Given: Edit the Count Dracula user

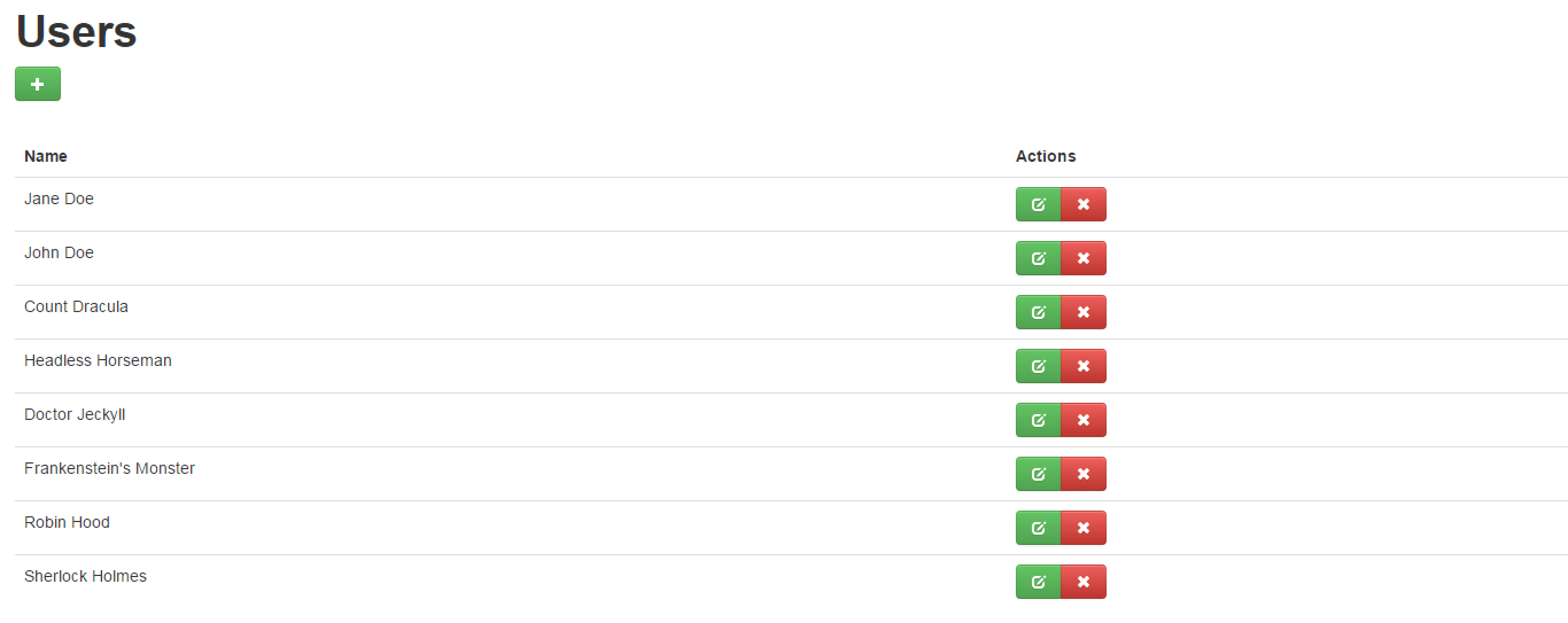Looking at the screenshot, I should tap(1038, 312).
